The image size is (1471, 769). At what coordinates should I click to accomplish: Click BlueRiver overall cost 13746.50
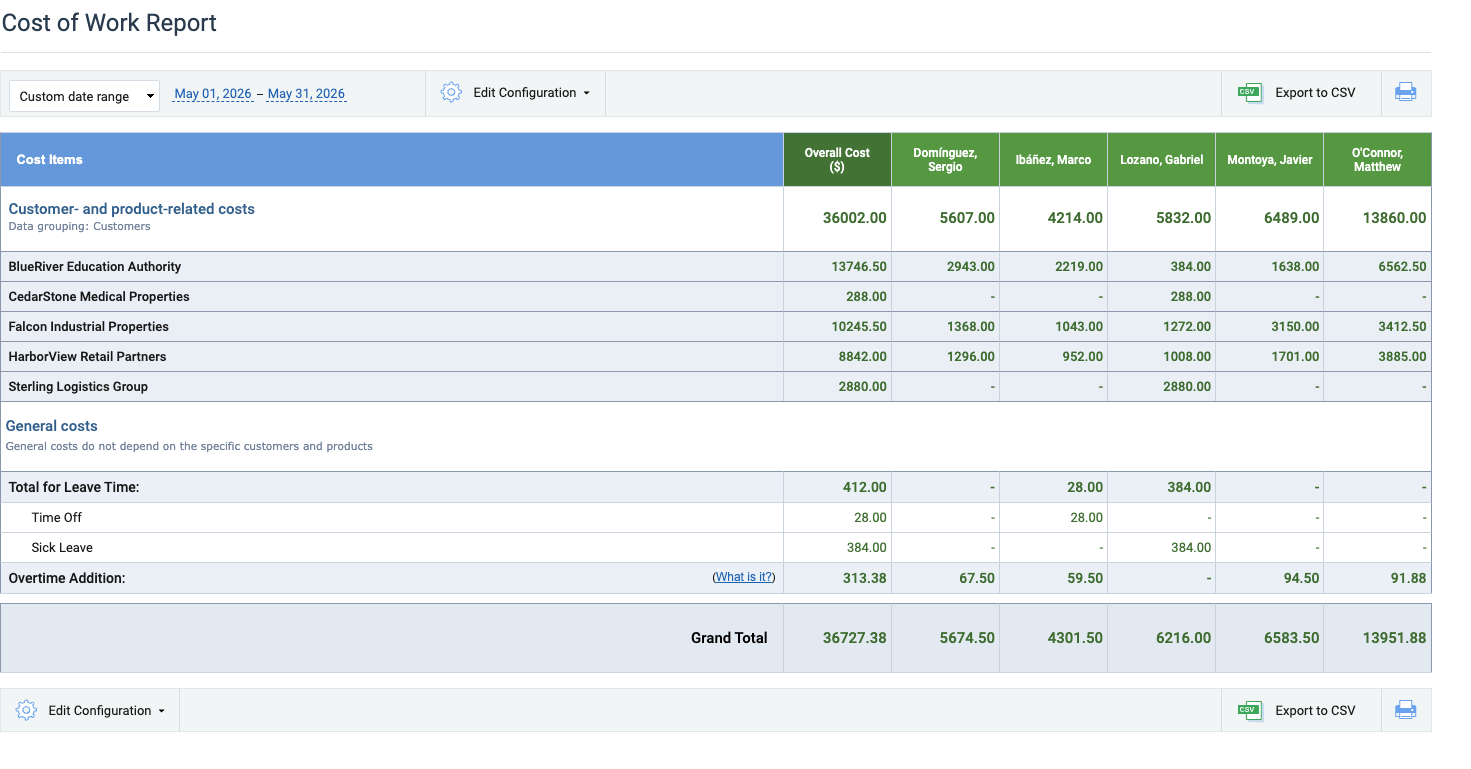pos(858,267)
